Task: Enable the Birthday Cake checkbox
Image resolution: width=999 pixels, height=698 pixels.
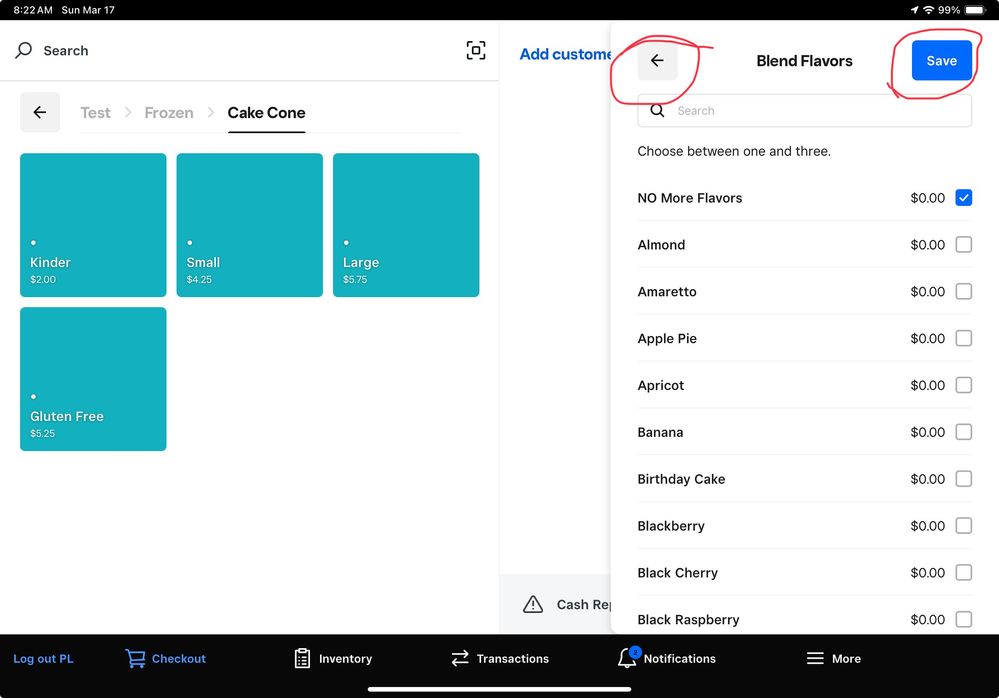Action: tap(963, 479)
